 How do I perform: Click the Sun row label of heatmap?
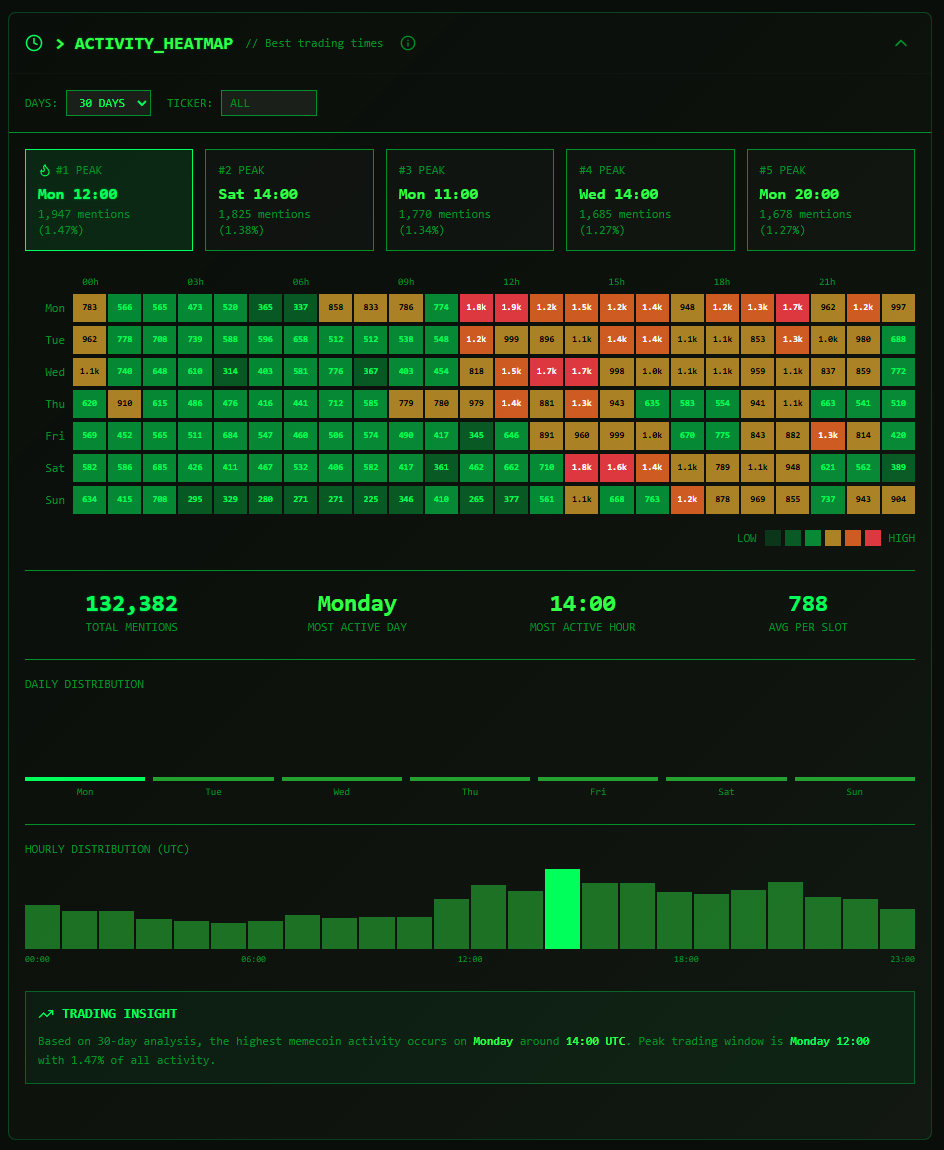coord(55,500)
